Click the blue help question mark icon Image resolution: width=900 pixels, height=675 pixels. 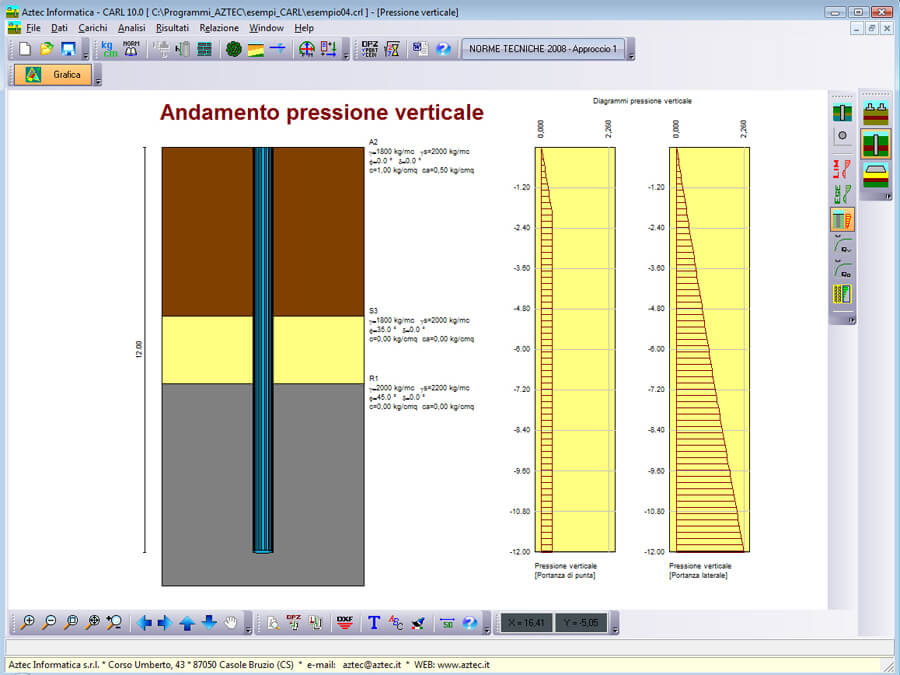[x=444, y=49]
